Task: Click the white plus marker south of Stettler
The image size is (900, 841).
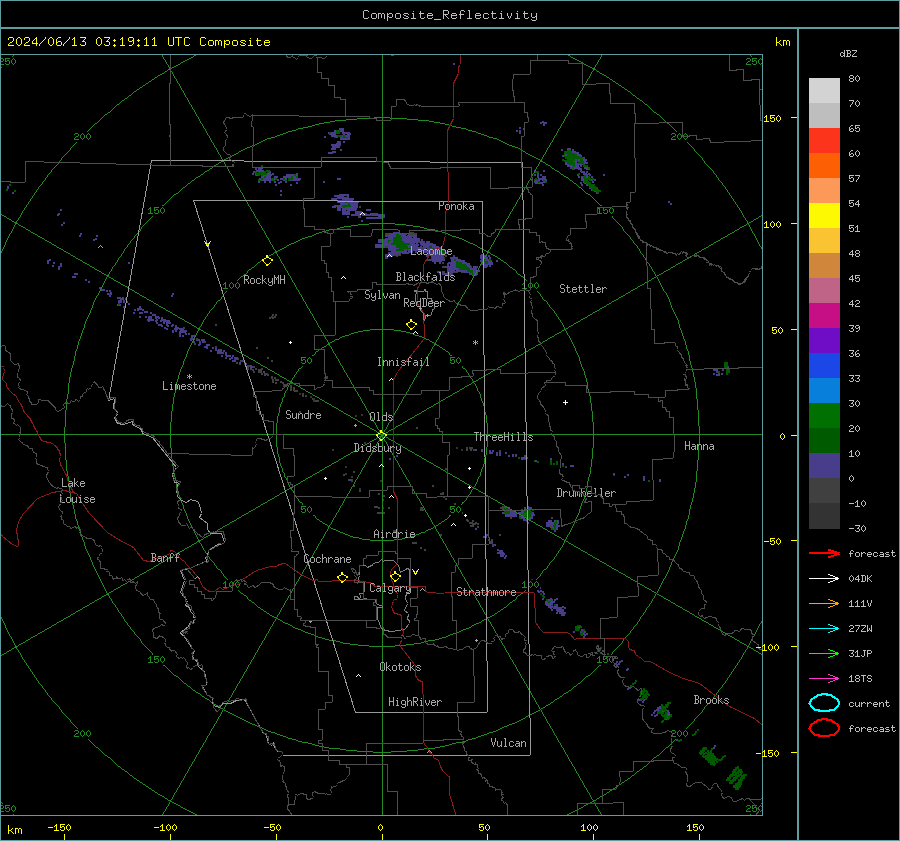Action: click(565, 402)
